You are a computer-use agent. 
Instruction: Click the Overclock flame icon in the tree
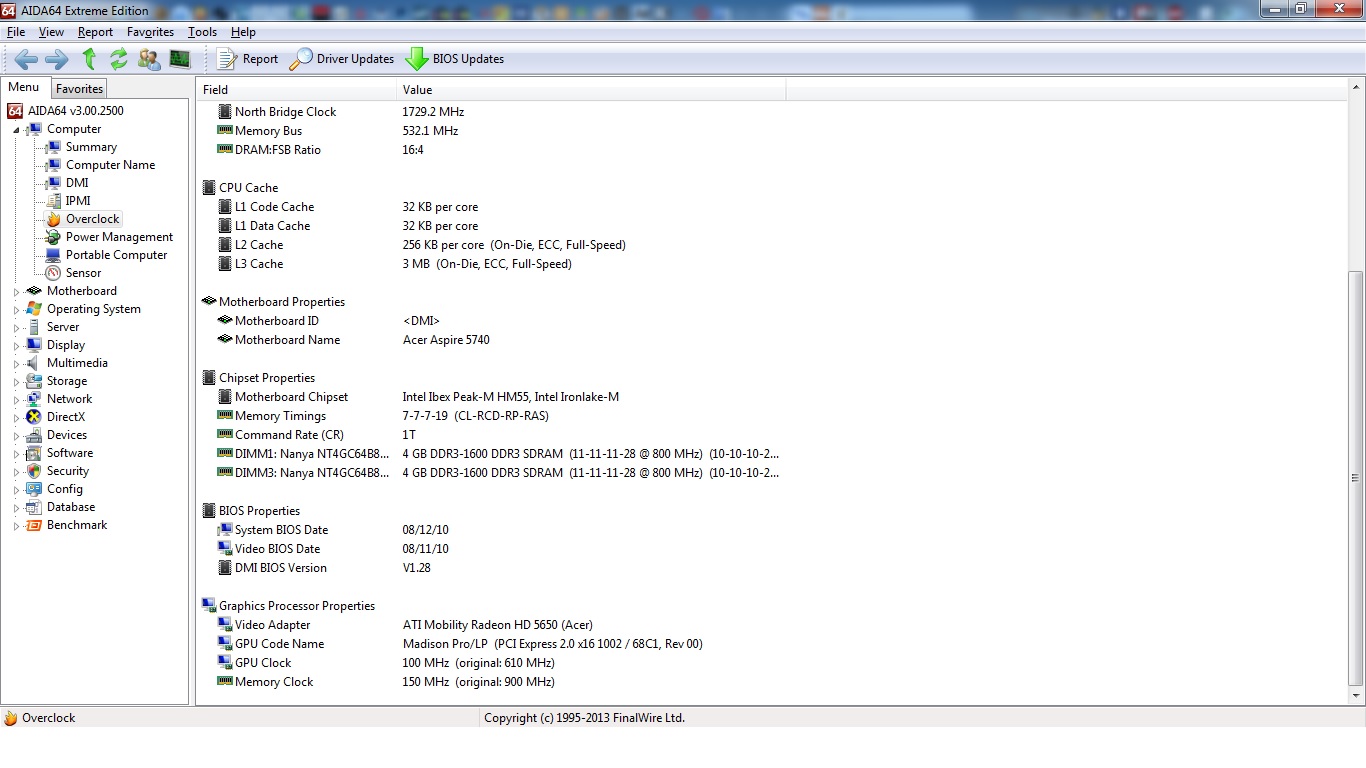pos(53,219)
